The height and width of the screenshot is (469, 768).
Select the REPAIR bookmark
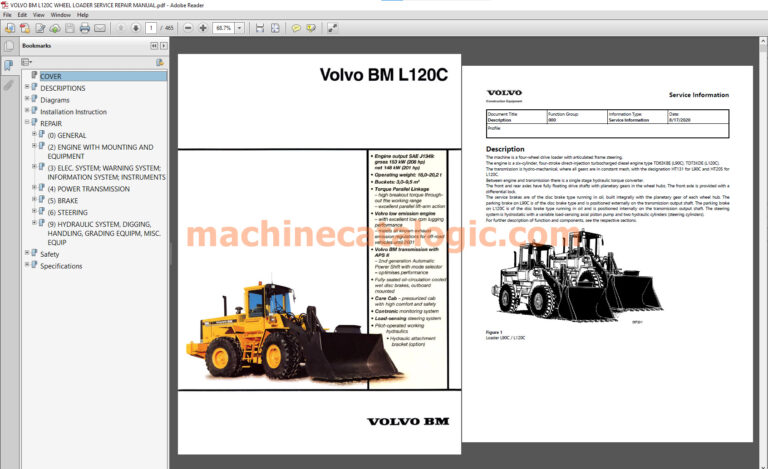(51, 123)
